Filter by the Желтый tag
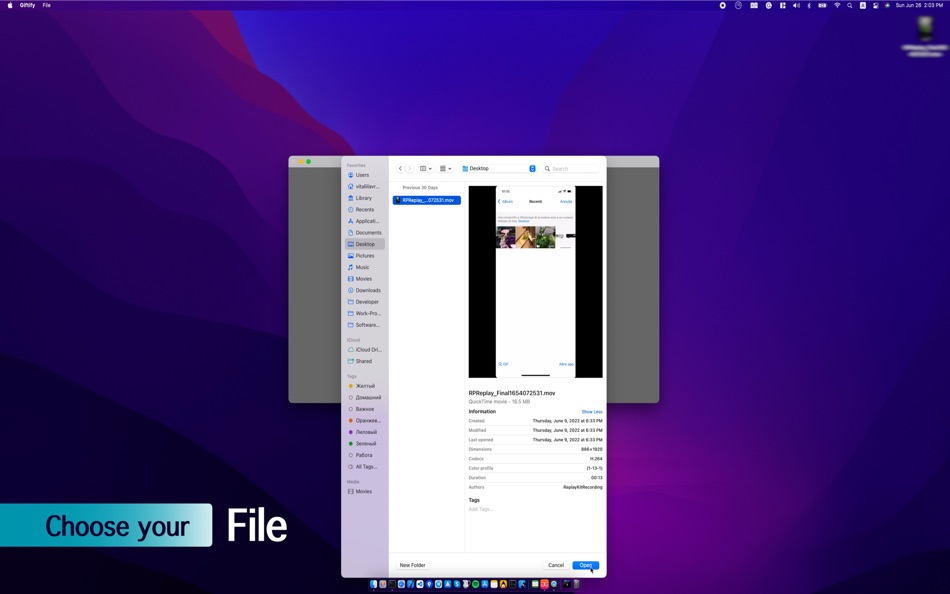 pyautogui.click(x=364, y=386)
